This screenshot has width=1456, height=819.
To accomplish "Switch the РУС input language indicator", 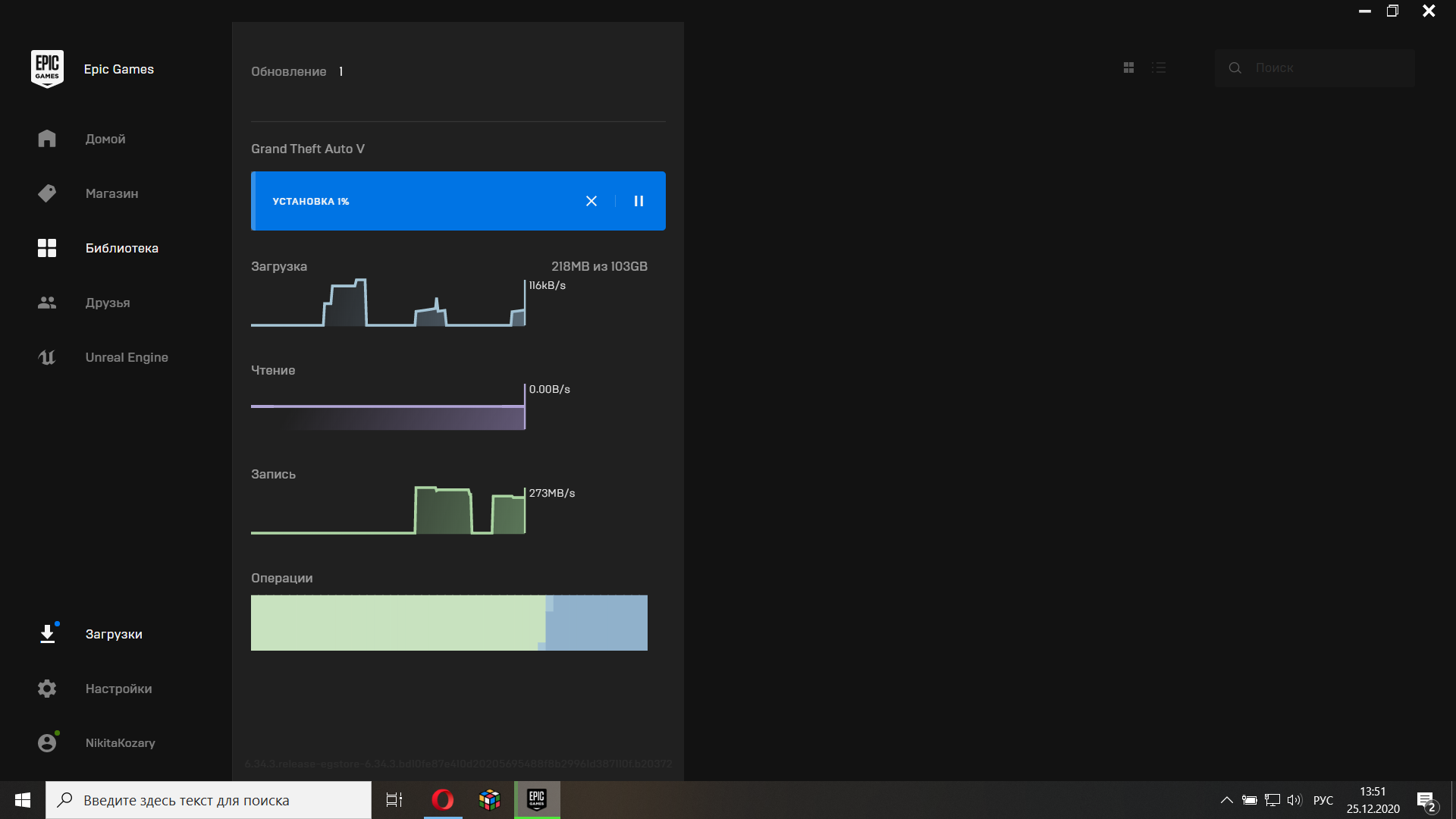I will coord(1323,800).
